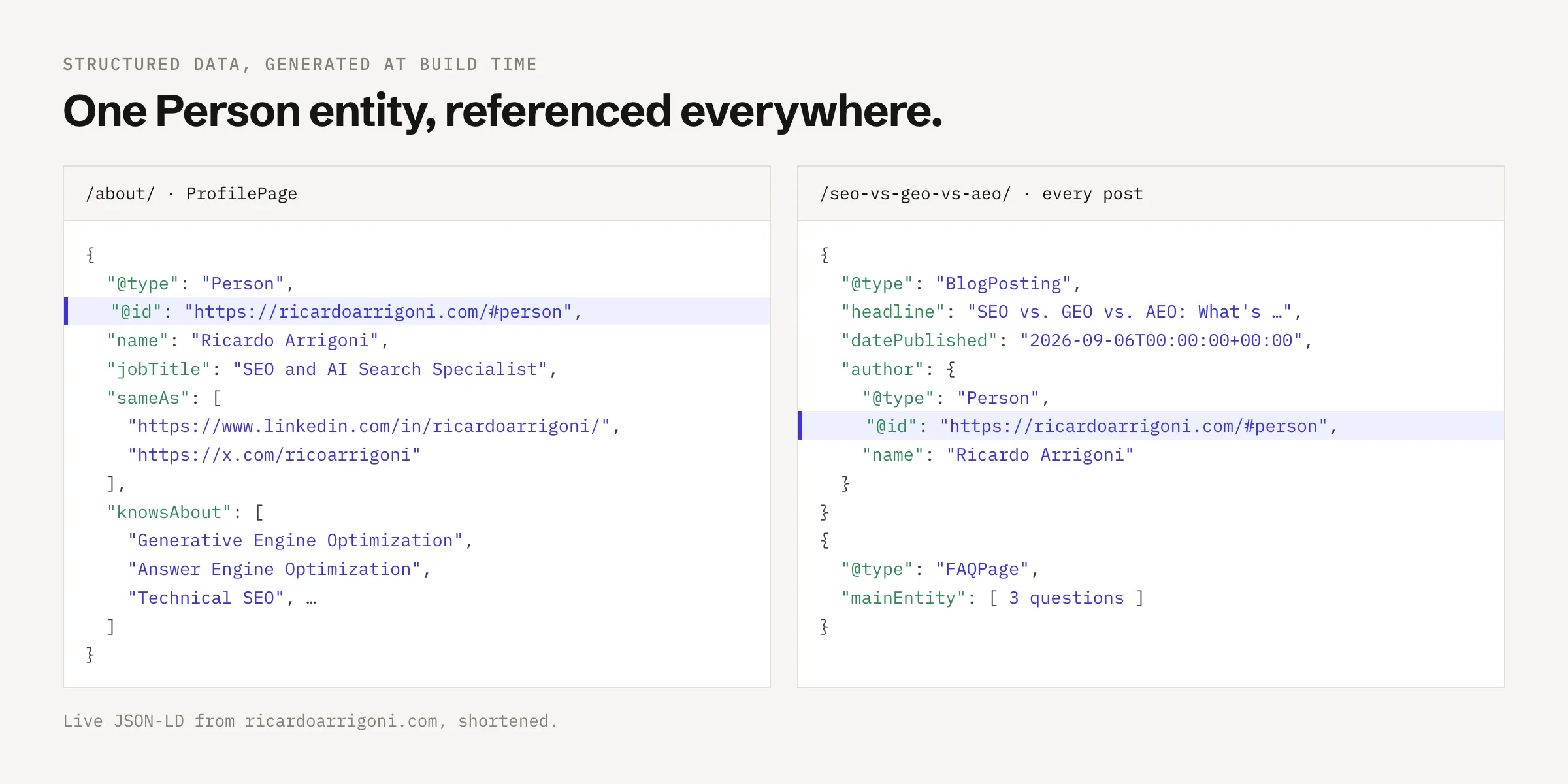
Task: Click the '"@type": "FAQPage"' line
Action: [940, 569]
